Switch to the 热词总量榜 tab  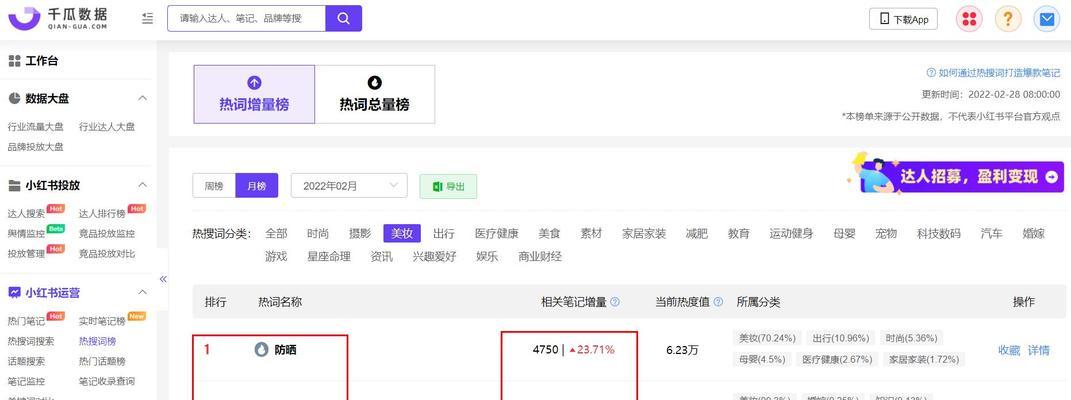(375, 94)
